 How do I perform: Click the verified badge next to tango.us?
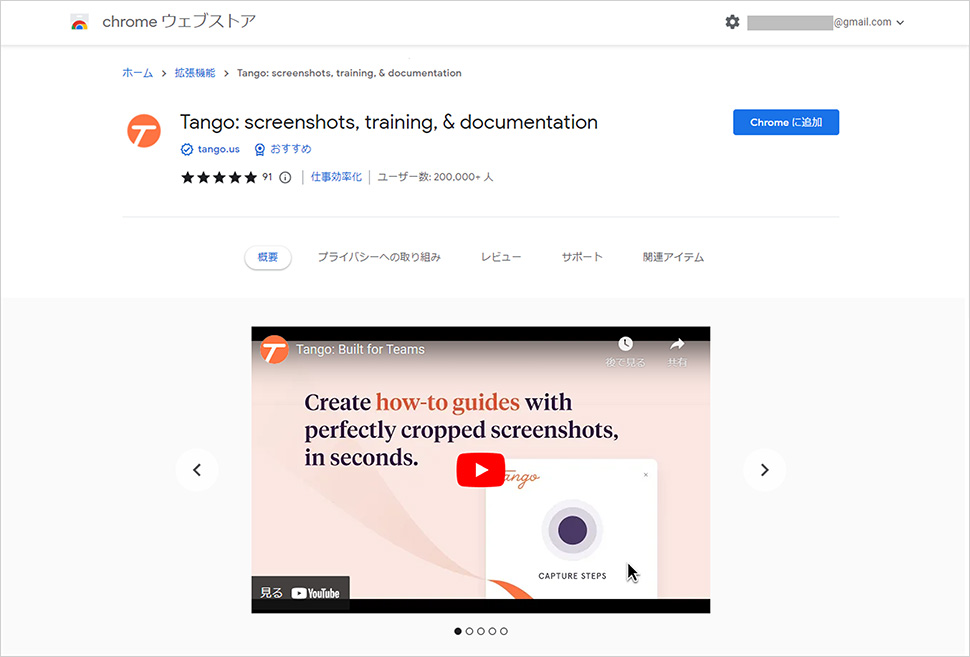[x=187, y=149]
